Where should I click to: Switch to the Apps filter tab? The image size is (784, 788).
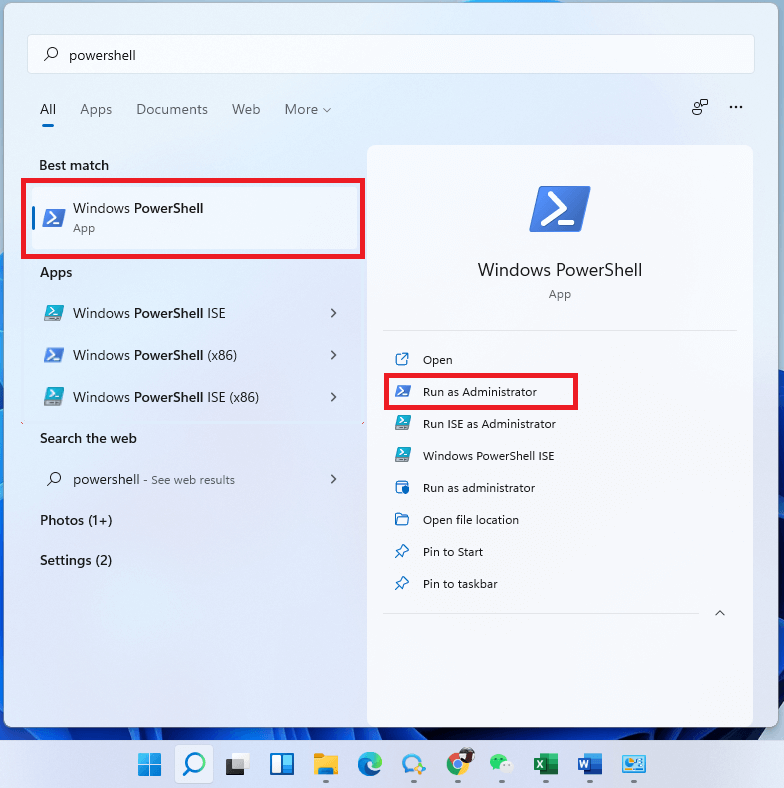click(96, 110)
